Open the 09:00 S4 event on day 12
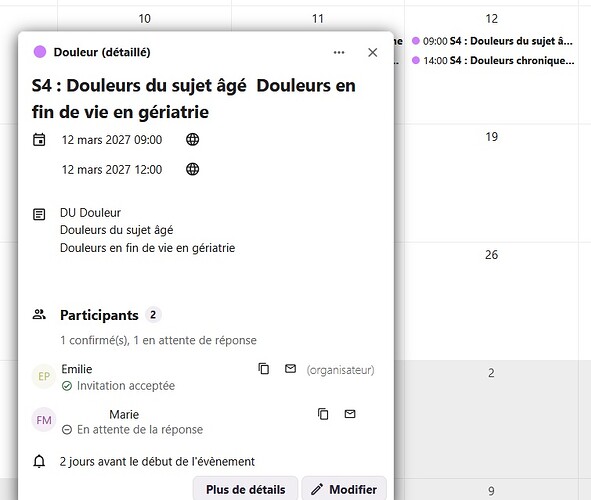This screenshot has width=591, height=500. click(x=492, y=41)
